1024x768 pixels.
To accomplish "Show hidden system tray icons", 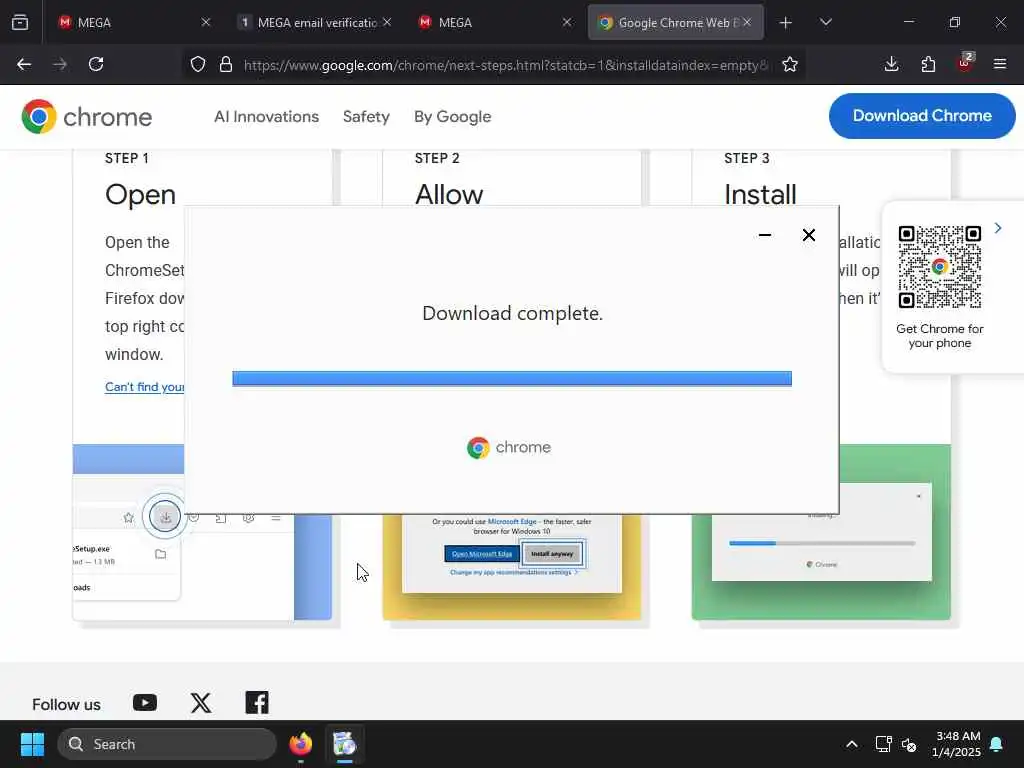I will [852, 744].
